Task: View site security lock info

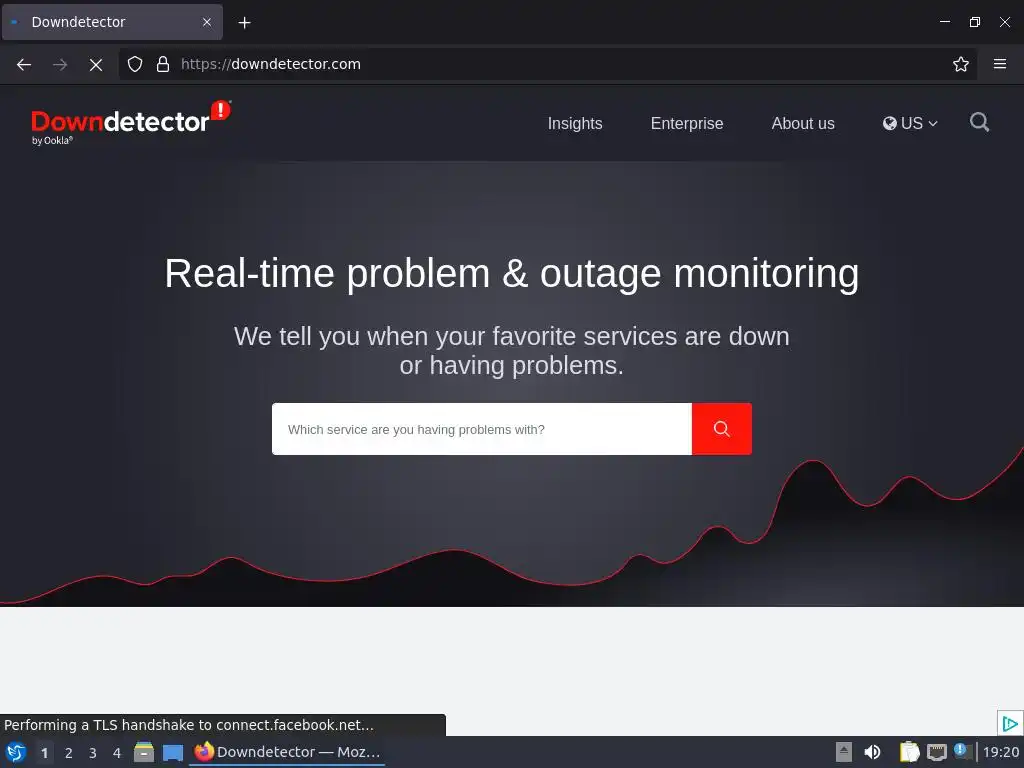Action: click(x=163, y=64)
